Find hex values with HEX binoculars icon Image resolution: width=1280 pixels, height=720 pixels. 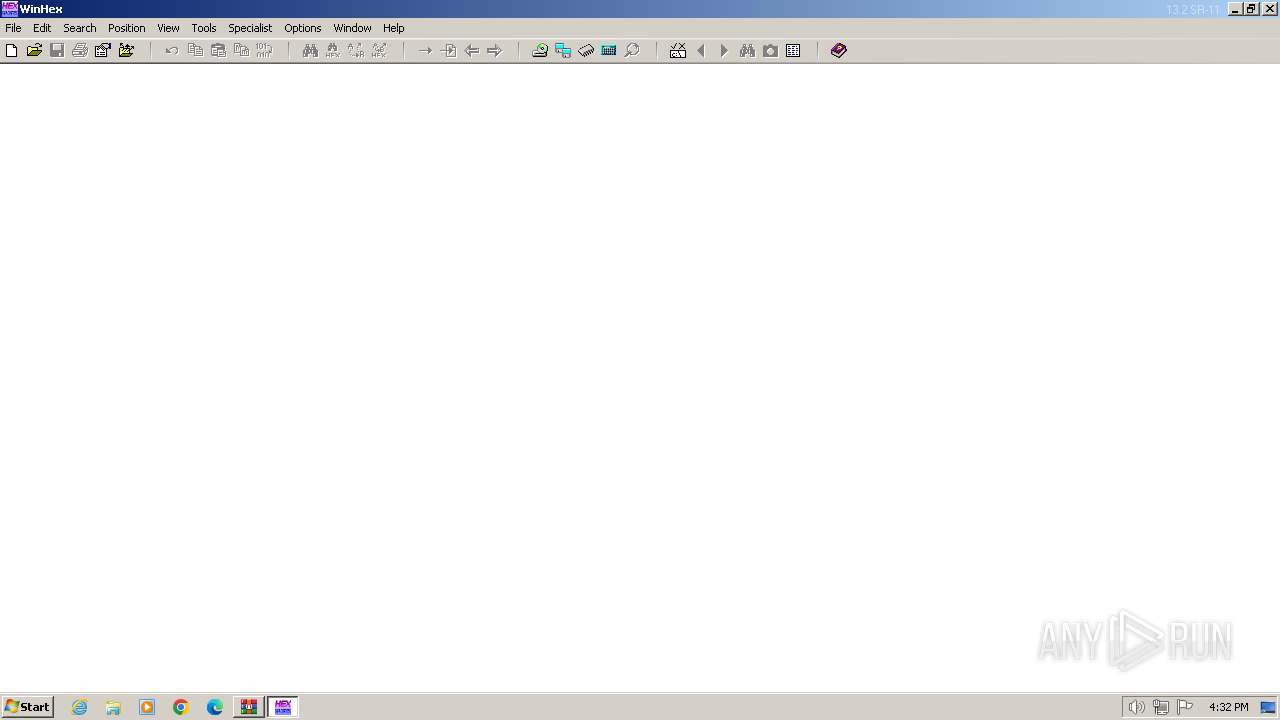333,50
